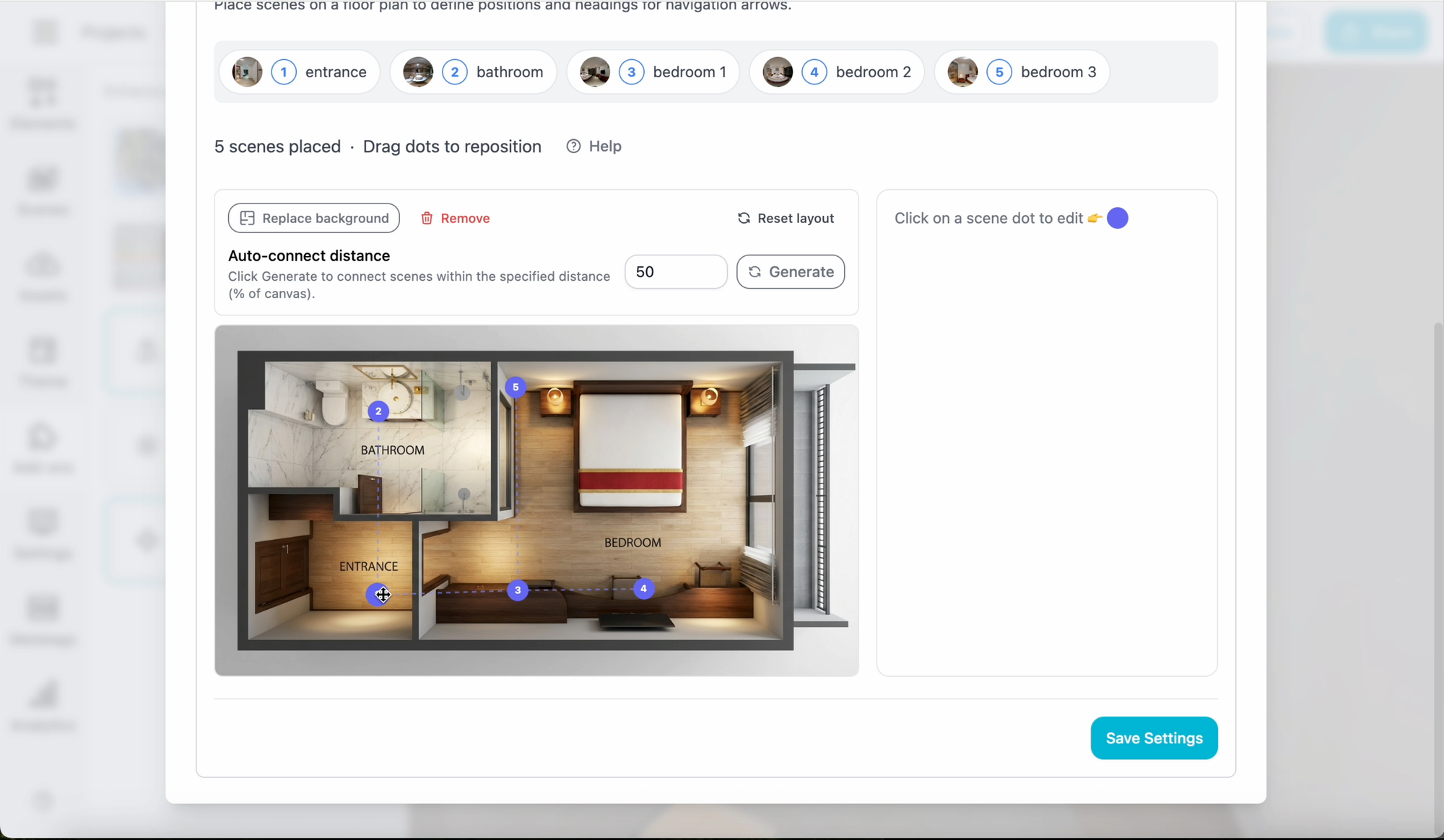The height and width of the screenshot is (840, 1444).
Task: Select scene dot 5 on floor plan
Action: click(516, 388)
